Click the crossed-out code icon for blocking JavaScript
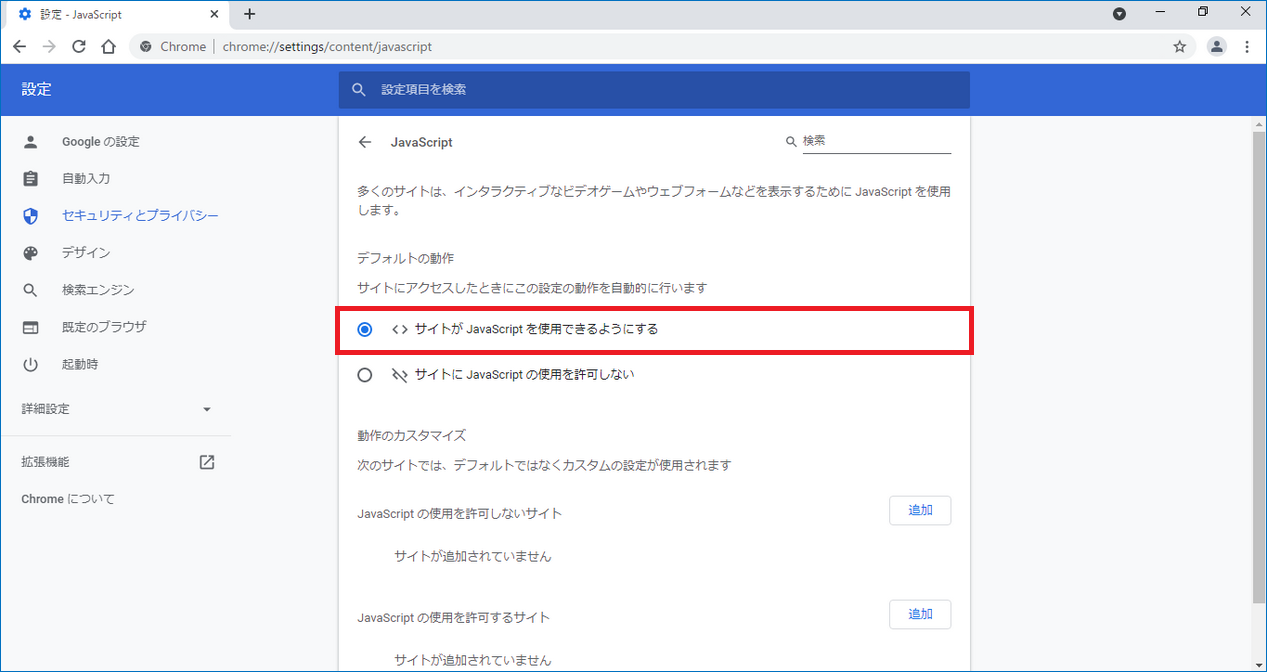This screenshot has width=1267, height=672. pos(399,375)
